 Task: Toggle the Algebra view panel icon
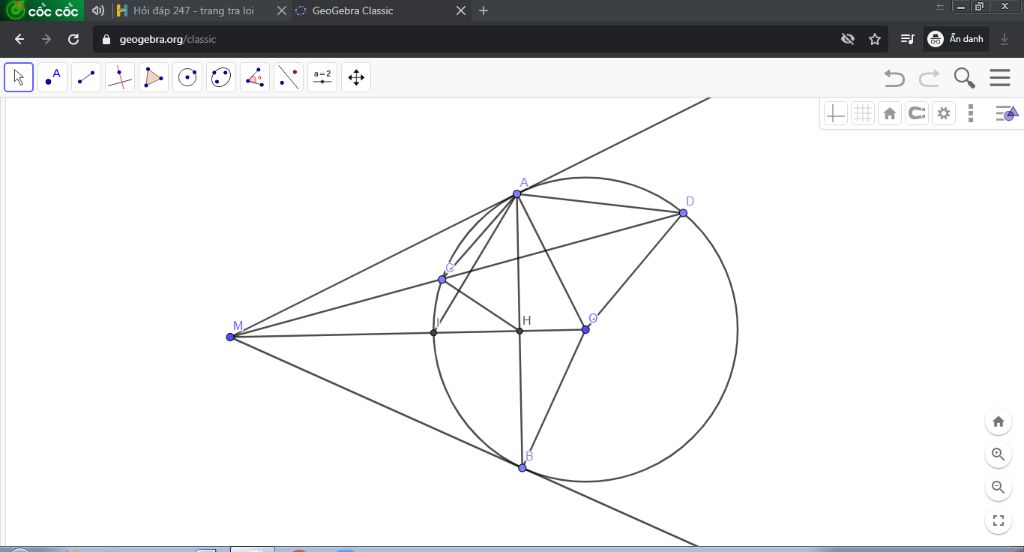tap(1006, 114)
